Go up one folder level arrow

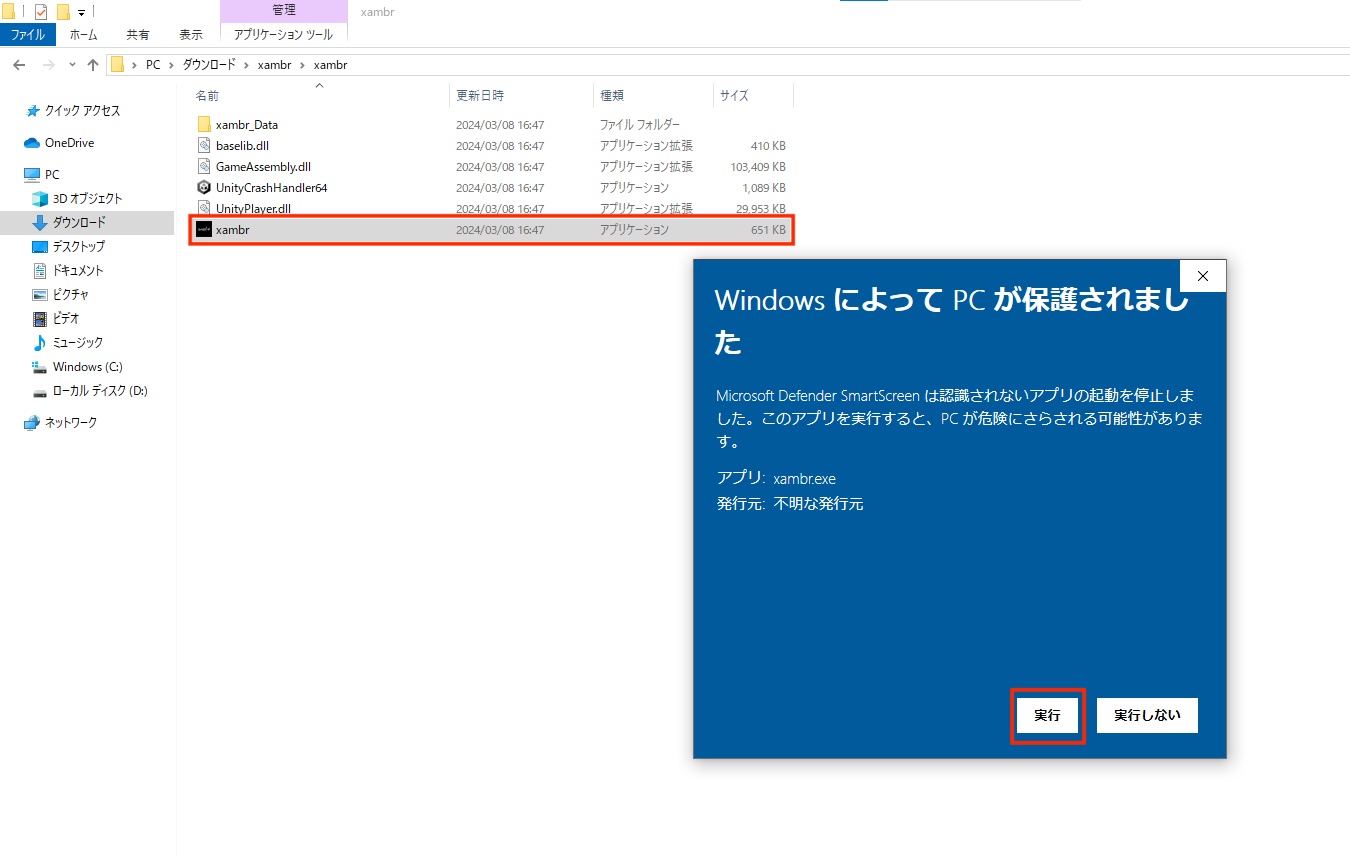point(93,65)
